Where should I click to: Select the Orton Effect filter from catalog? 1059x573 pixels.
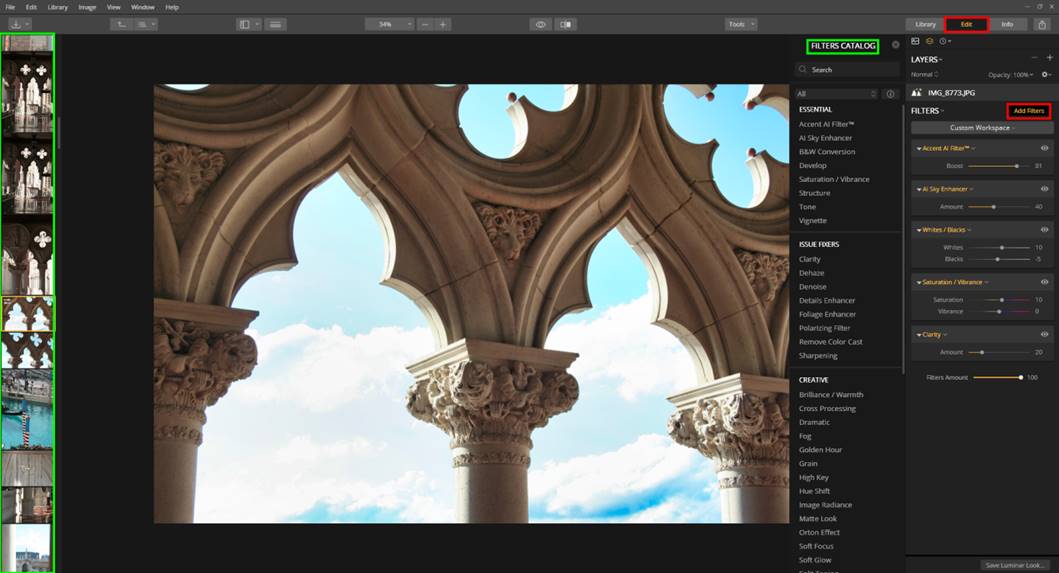(x=819, y=532)
